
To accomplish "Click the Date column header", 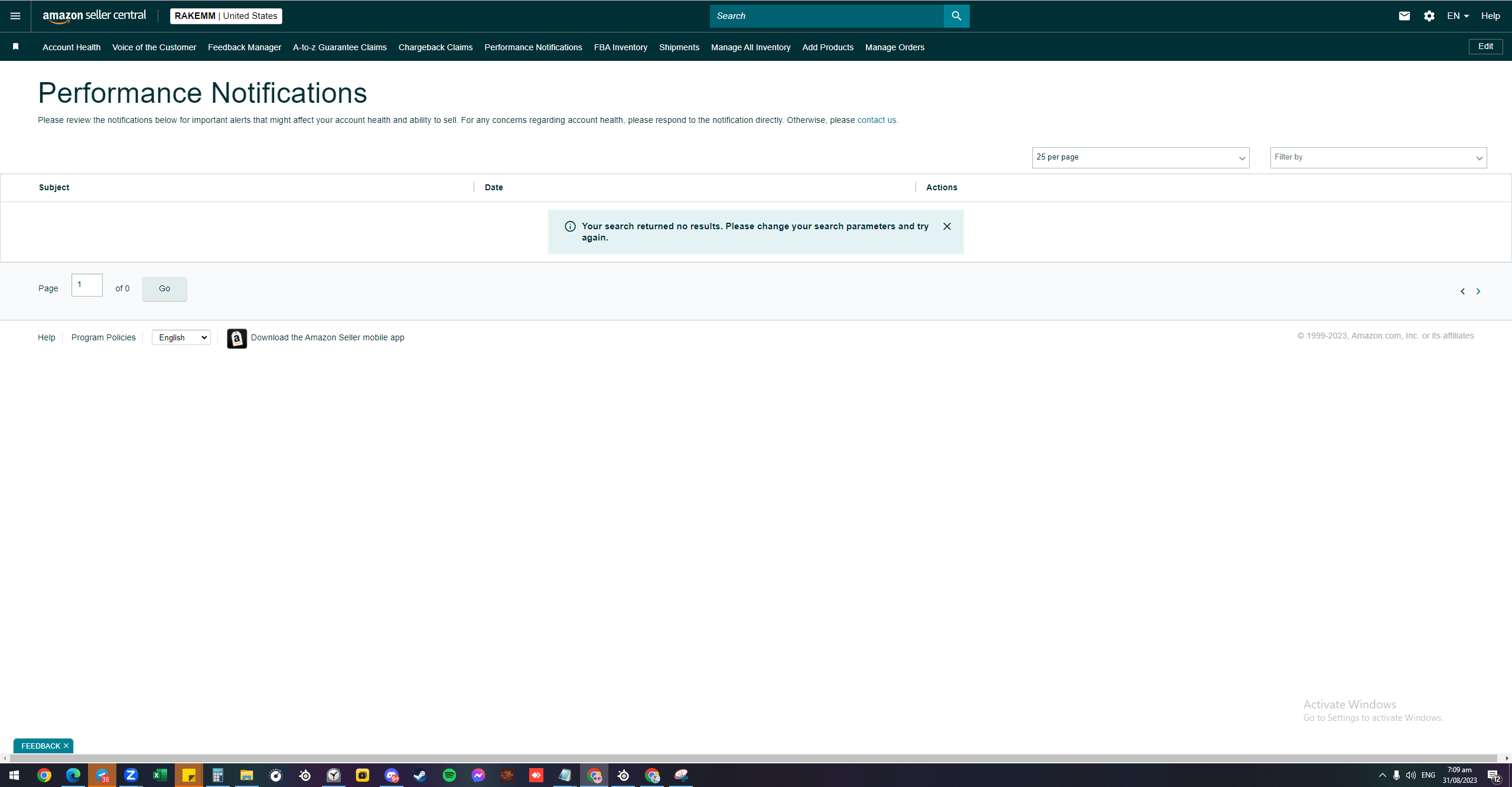I will (x=494, y=187).
